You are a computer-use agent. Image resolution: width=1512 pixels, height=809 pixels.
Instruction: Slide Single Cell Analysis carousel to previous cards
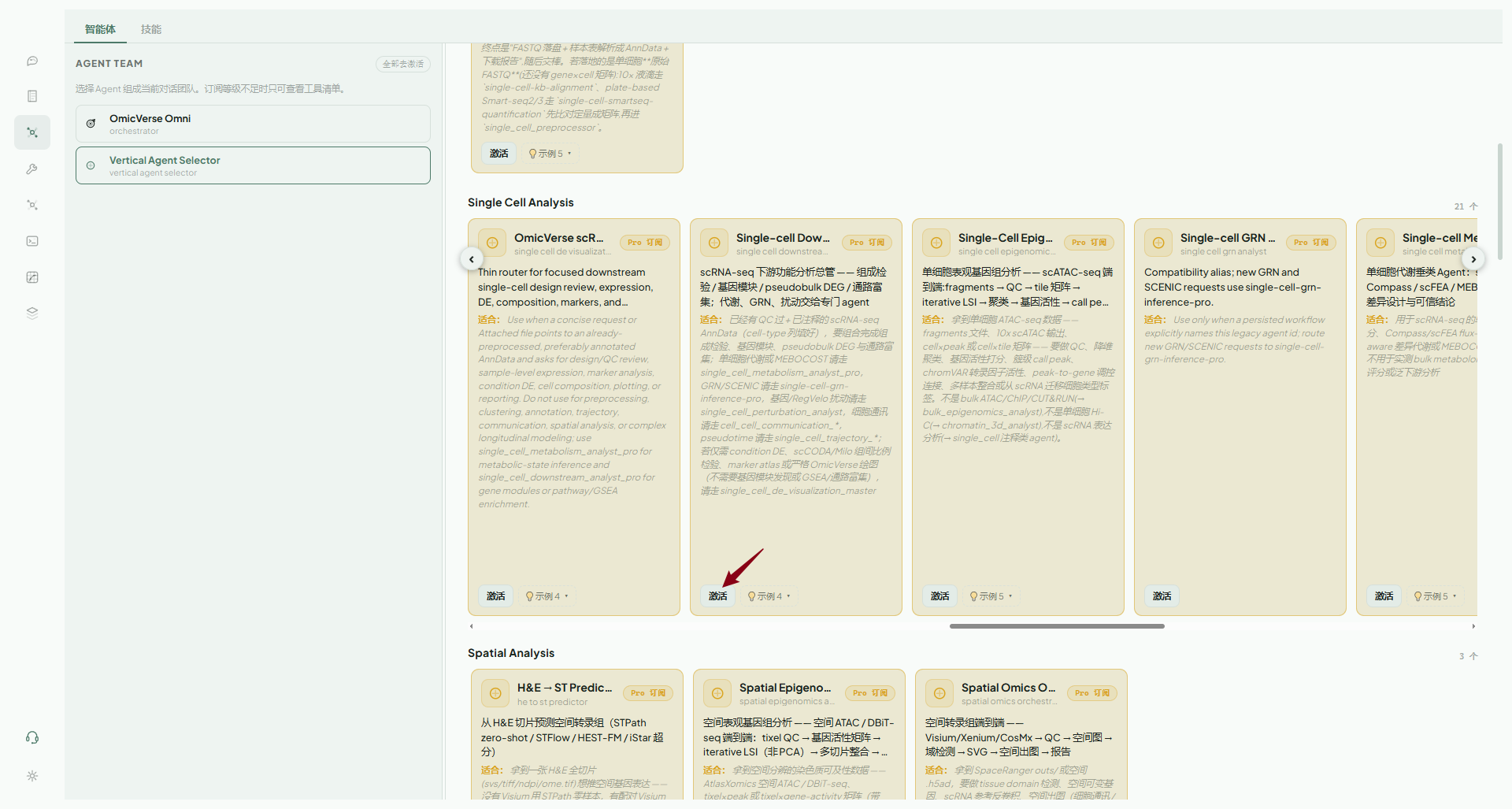point(471,259)
